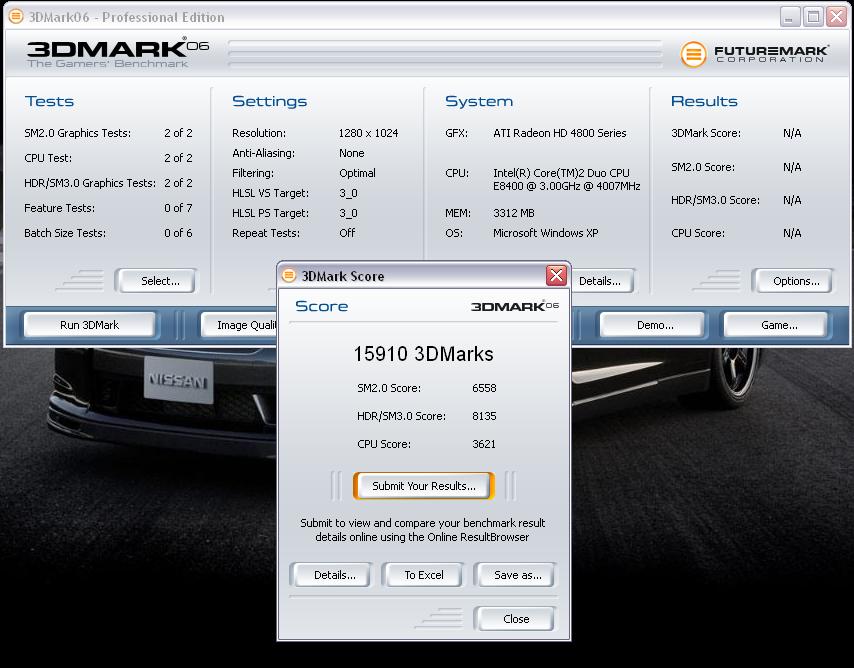The height and width of the screenshot is (668, 854).
Task: Click the 3DMark Score dialog title icon
Action: tap(289, 276)
